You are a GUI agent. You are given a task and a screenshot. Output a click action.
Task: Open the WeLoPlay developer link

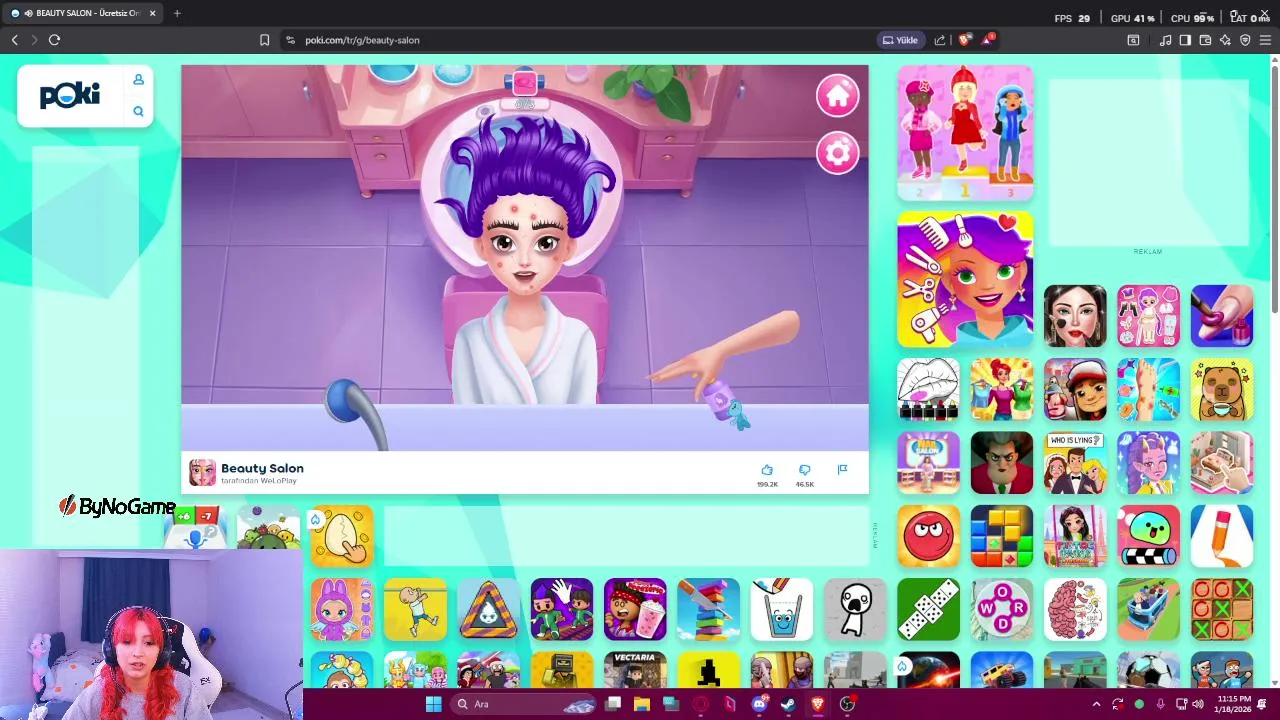pos(259,481)
